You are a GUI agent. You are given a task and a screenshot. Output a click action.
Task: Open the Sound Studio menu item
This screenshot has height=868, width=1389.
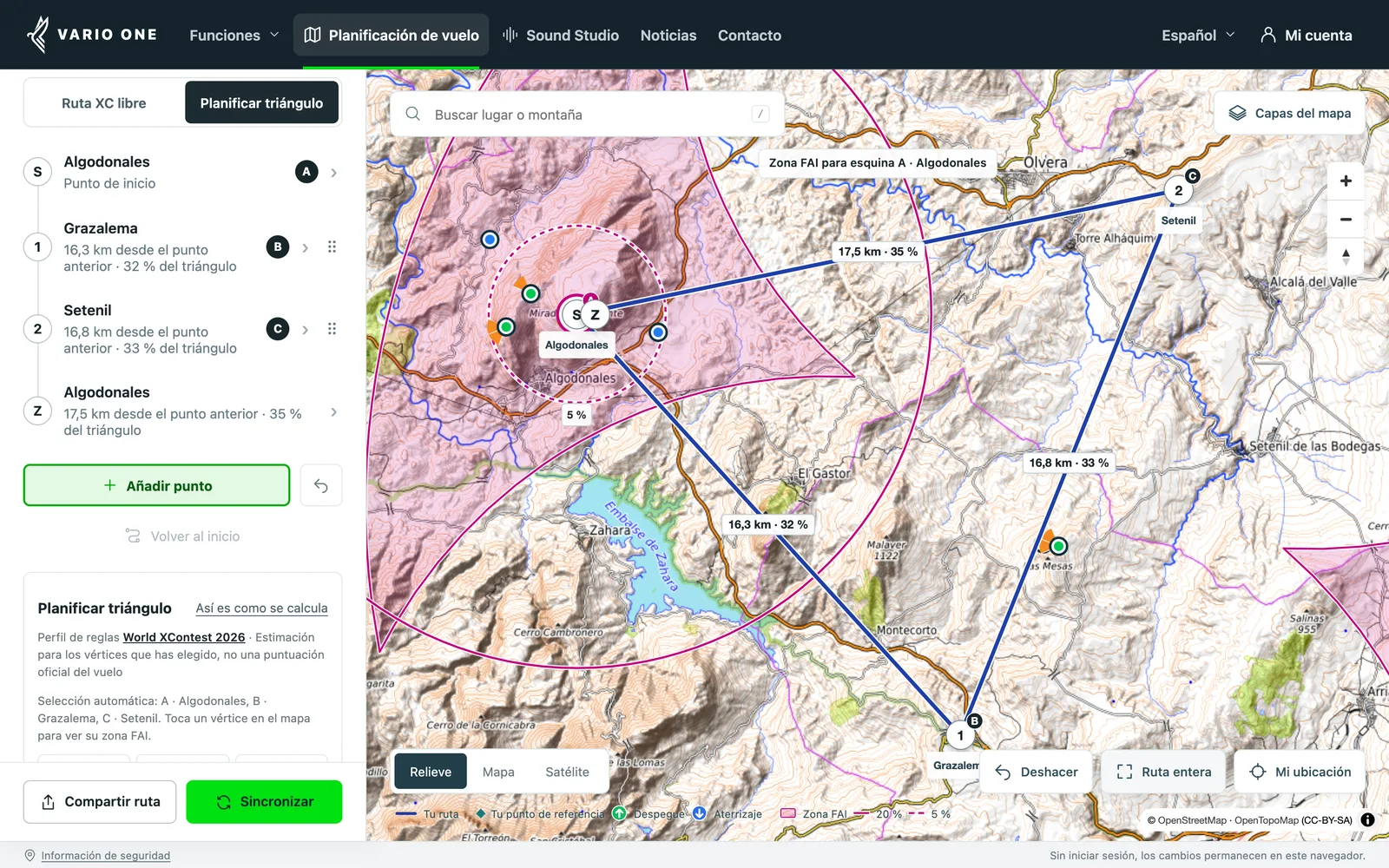coord(561,36)
